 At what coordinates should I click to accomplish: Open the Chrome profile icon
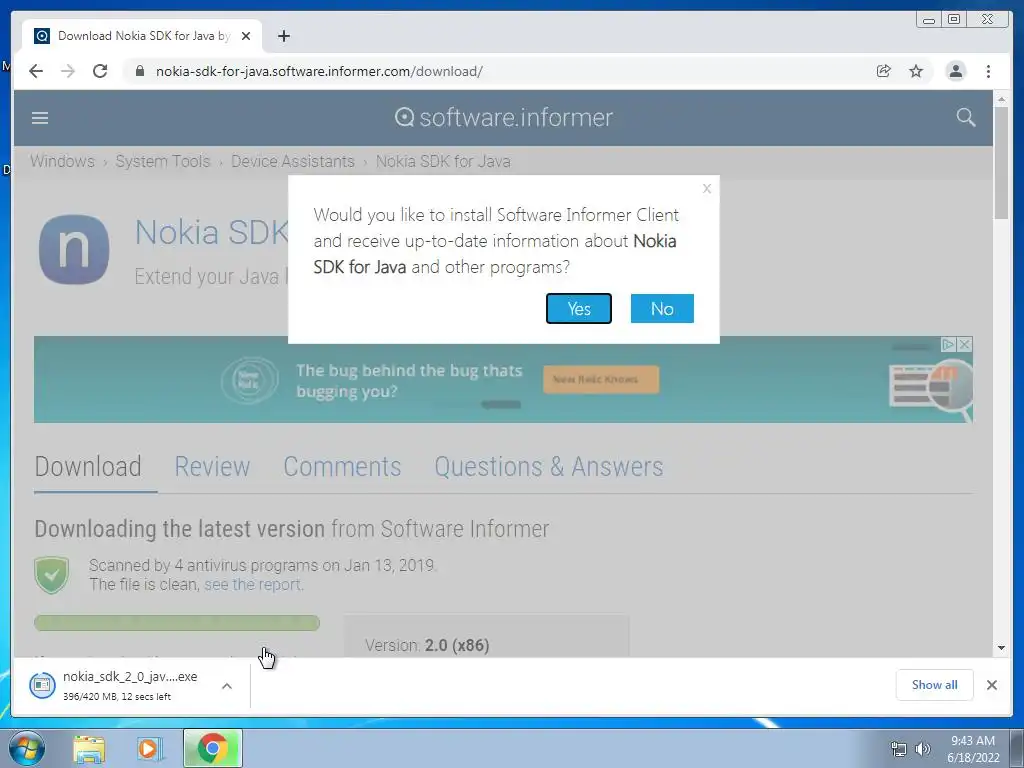click(955, 71)
